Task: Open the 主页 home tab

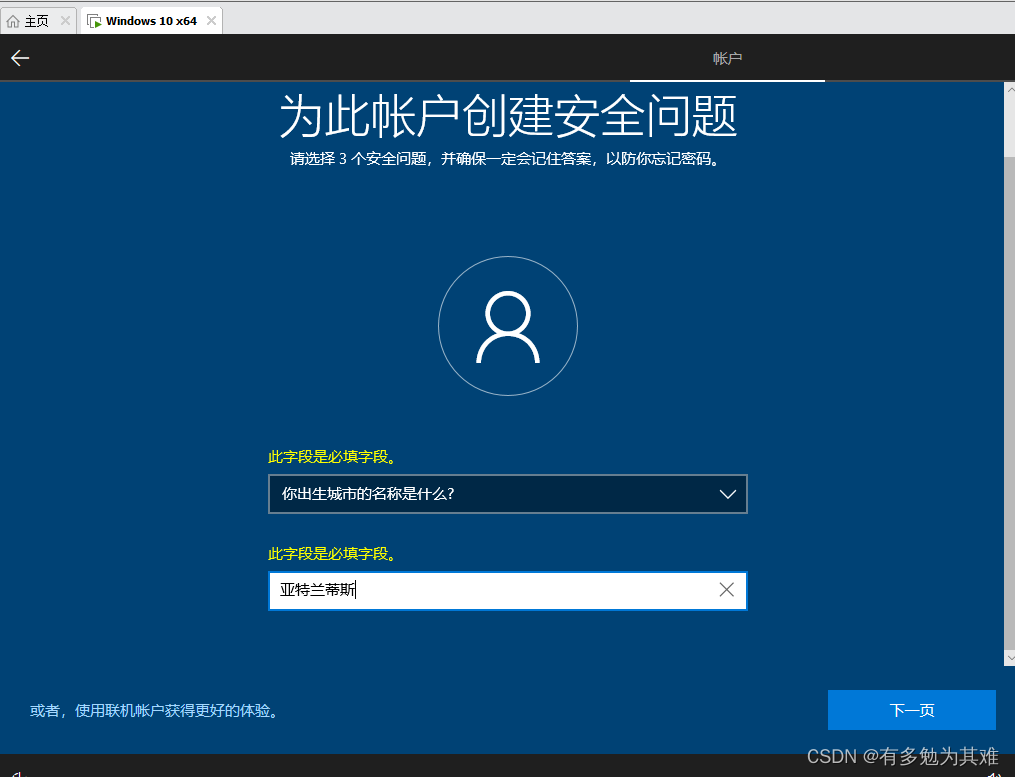Action: click(37, 21)
